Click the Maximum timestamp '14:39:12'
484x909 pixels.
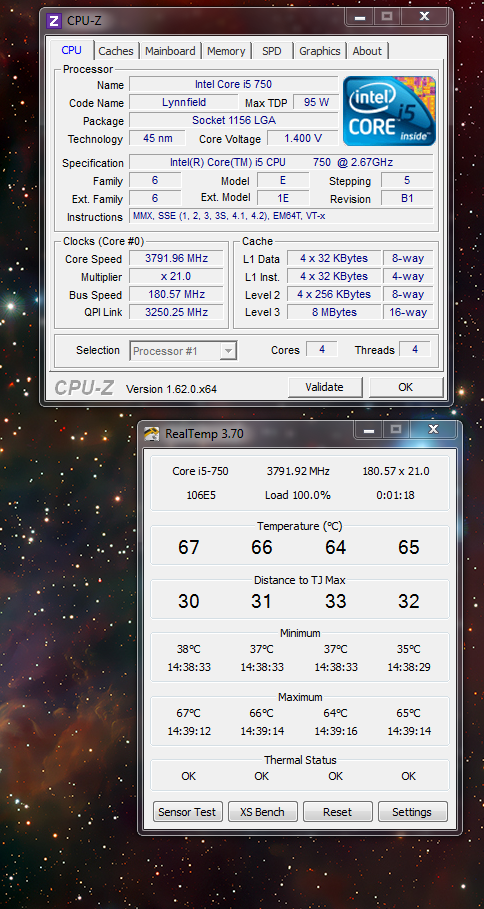pyautogui.click(x=189, y=731)
